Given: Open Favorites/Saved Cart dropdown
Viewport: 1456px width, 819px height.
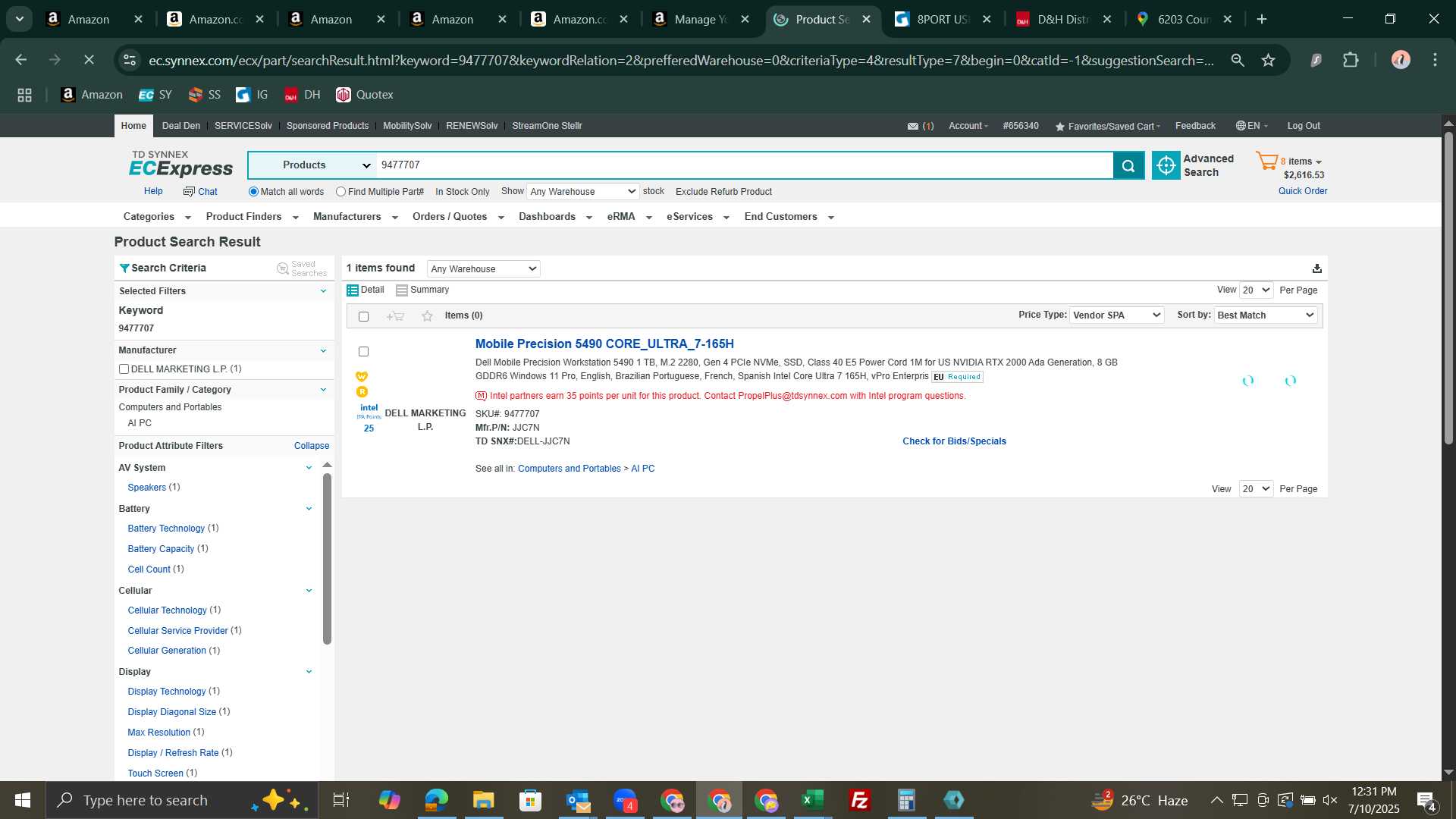Looking at the screenshot, I should [1107, 127].
